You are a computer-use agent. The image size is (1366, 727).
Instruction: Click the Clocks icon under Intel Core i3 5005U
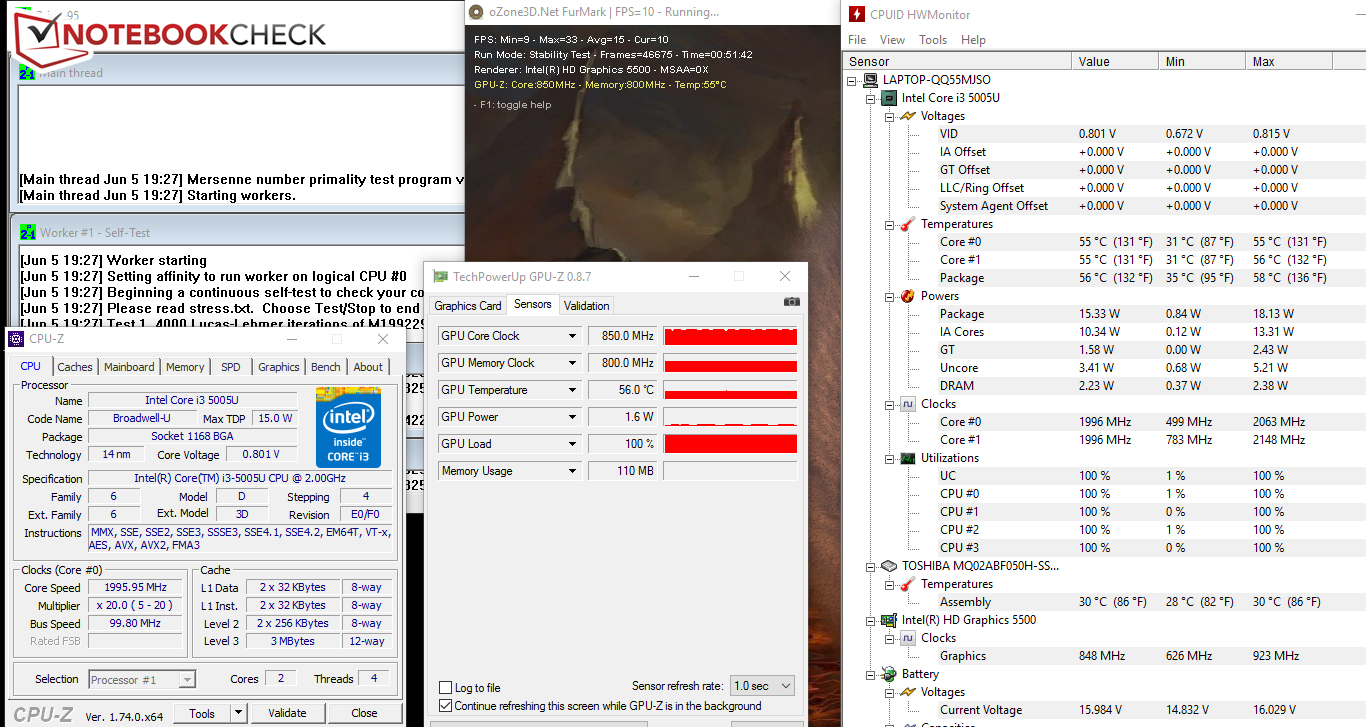[x=908, y=404]
